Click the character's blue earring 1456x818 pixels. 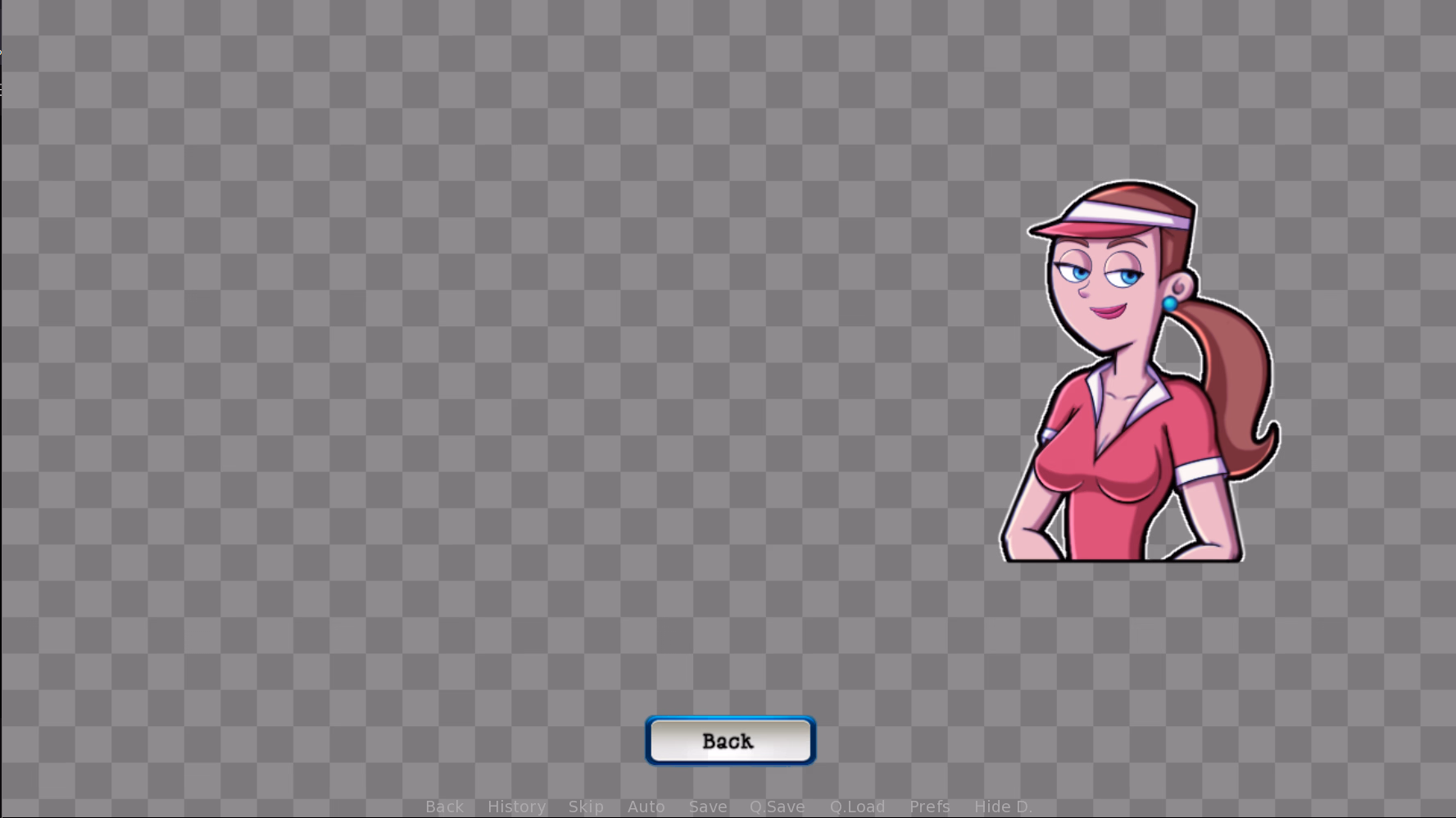1170,305
